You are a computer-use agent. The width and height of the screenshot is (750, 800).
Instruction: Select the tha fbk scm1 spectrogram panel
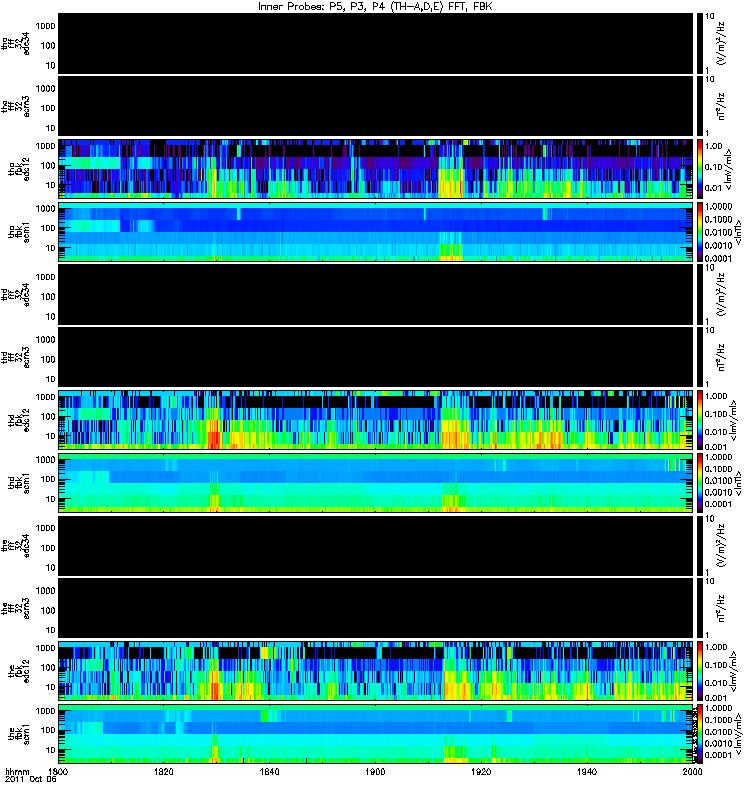[376, 232]
